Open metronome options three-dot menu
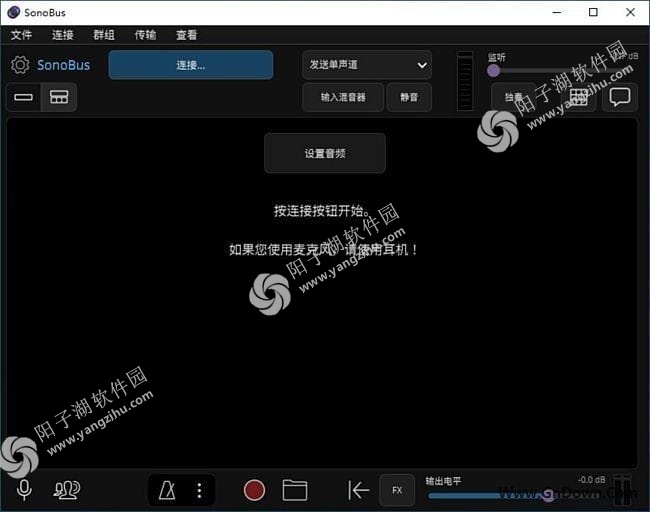650x512 pixels. [x=199, y=490]
